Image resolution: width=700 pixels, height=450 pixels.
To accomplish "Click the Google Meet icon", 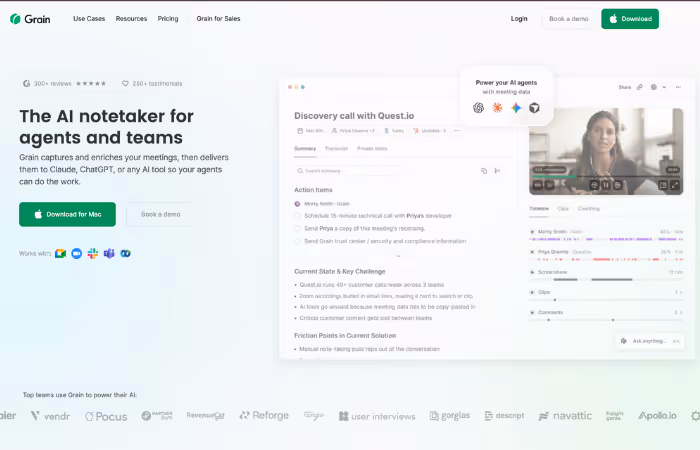I will point(60,254).
